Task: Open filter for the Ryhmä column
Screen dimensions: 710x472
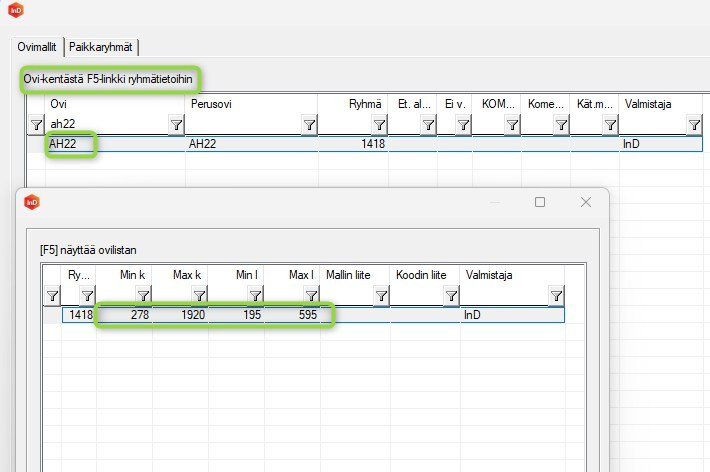Action: click(379, 125)
